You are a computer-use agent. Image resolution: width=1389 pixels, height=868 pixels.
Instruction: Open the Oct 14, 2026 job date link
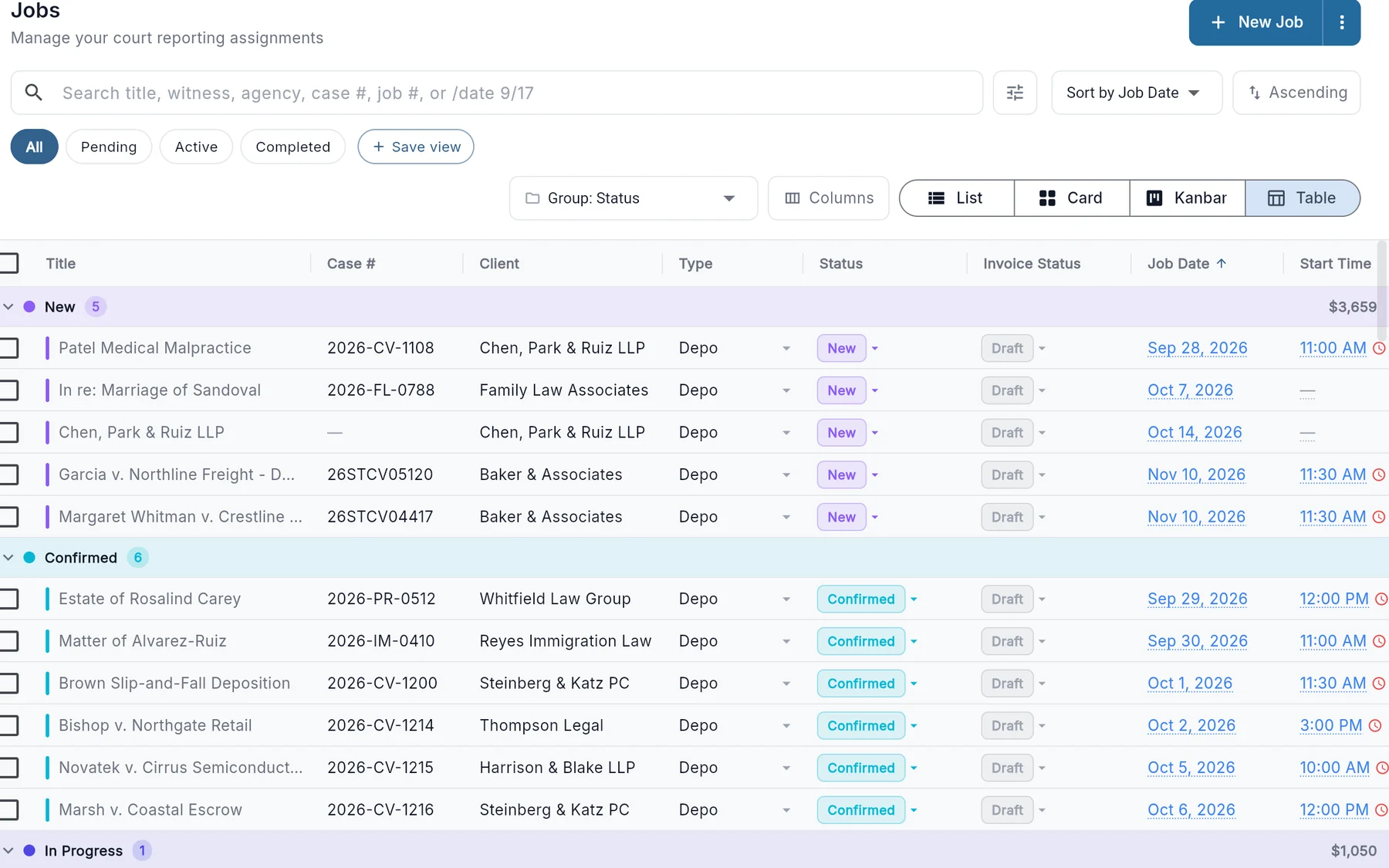[1195, 432]
